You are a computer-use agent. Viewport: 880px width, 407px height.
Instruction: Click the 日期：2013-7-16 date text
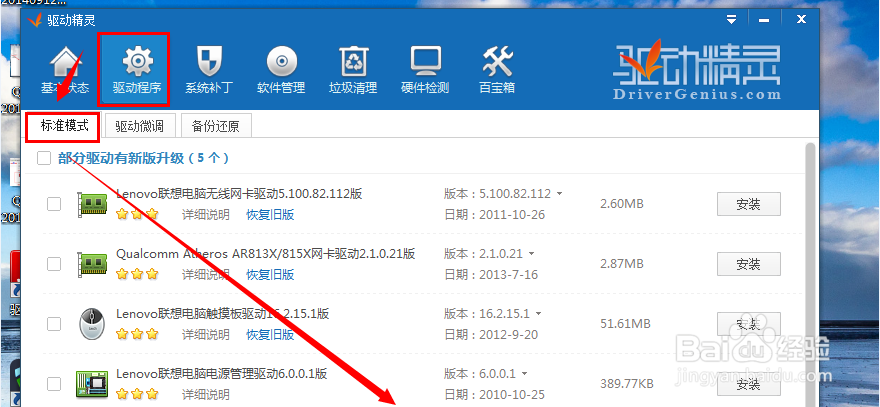pyautogui.click(x=491, y=275)
